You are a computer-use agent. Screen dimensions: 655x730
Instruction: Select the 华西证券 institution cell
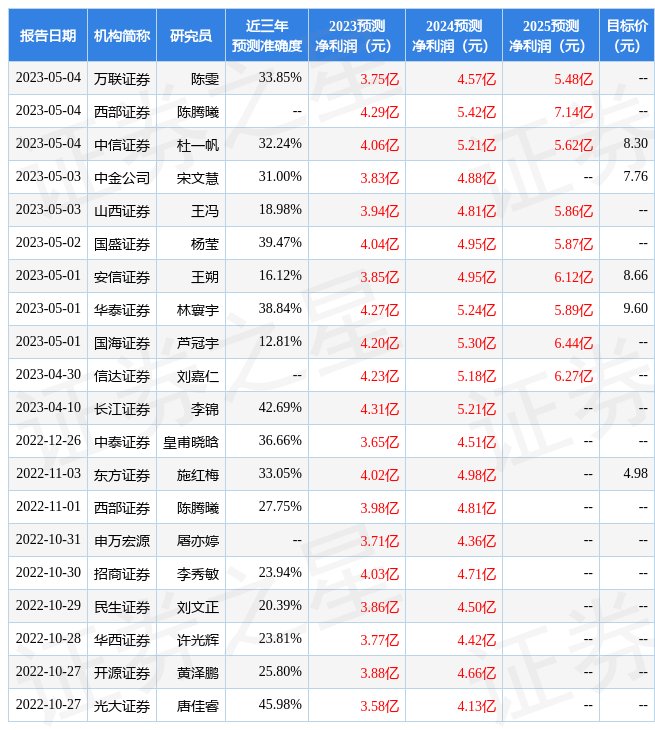(122, 641)
